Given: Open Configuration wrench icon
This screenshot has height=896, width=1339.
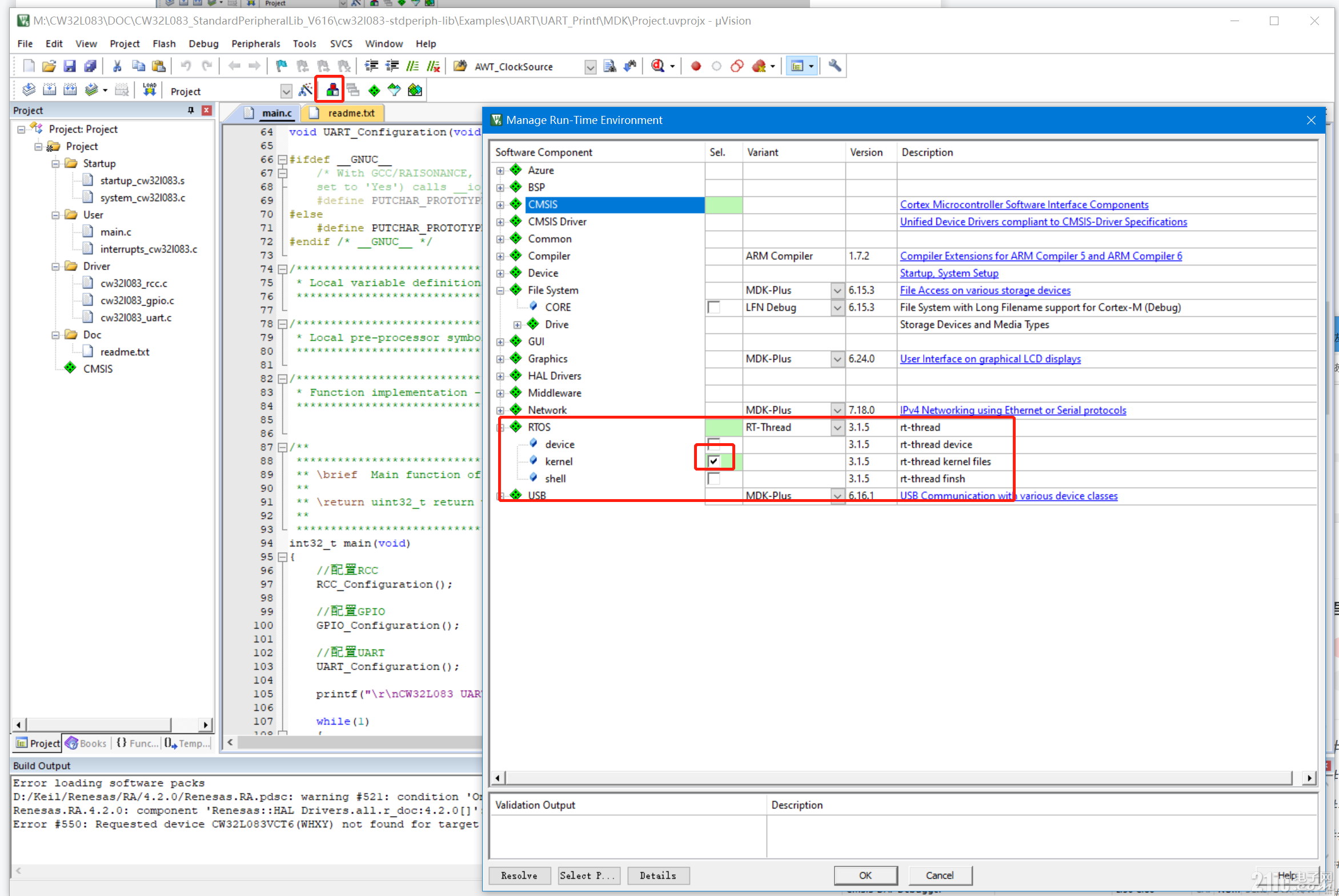Looking at the screenshot, I should 835,66.
